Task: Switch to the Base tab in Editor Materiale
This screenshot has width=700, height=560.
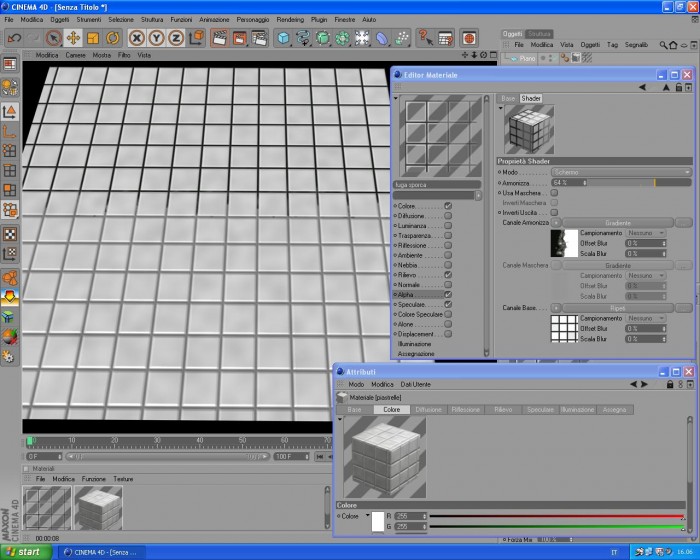Action: tap(508, 98)
